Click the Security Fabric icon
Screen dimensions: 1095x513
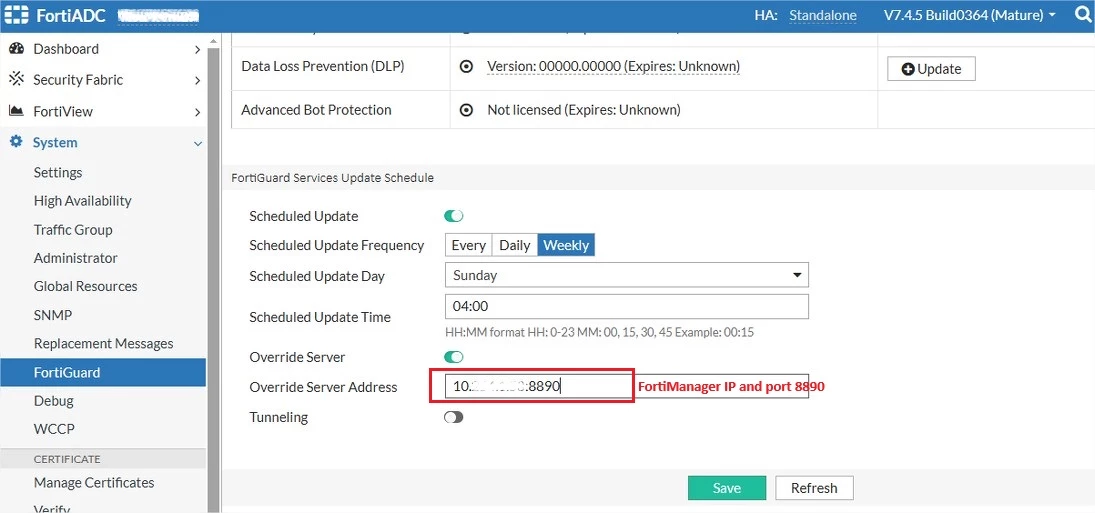[17, 80]
